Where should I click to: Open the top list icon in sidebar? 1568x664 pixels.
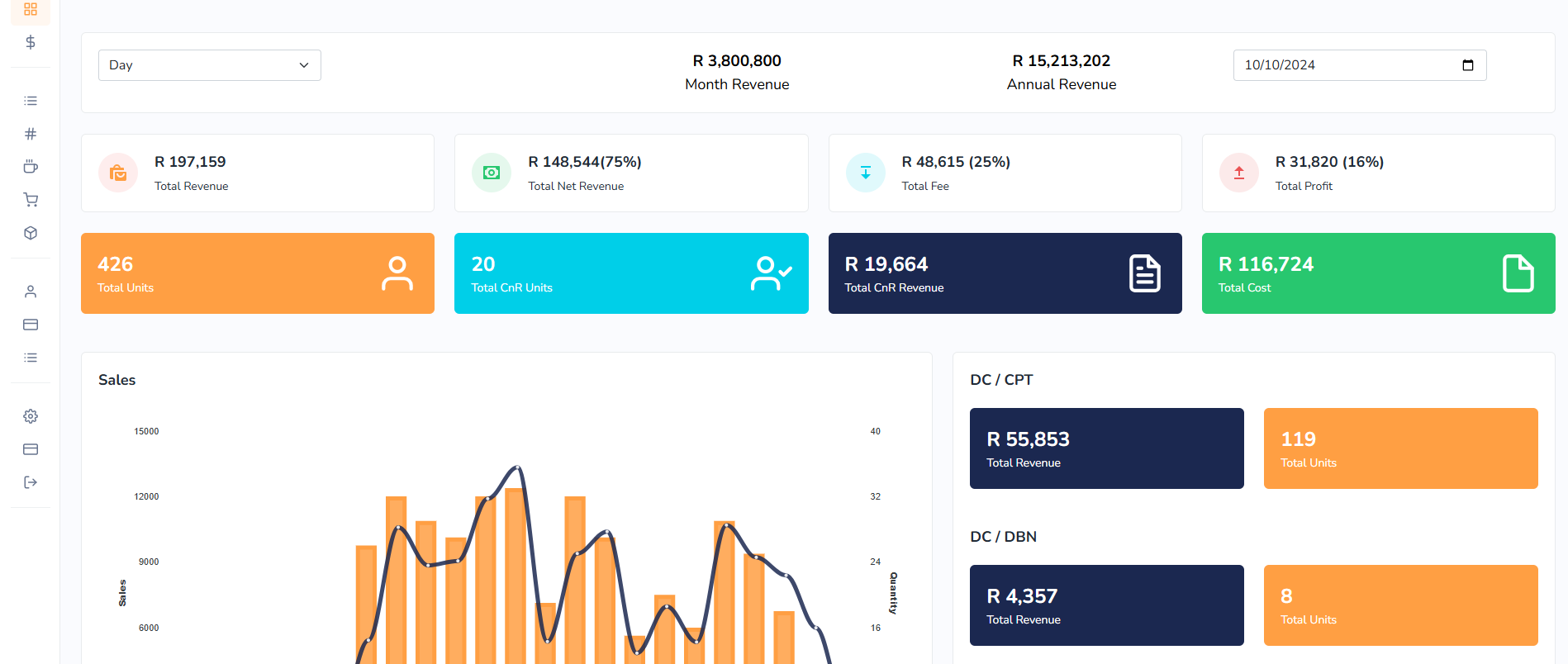coord(31,101)
